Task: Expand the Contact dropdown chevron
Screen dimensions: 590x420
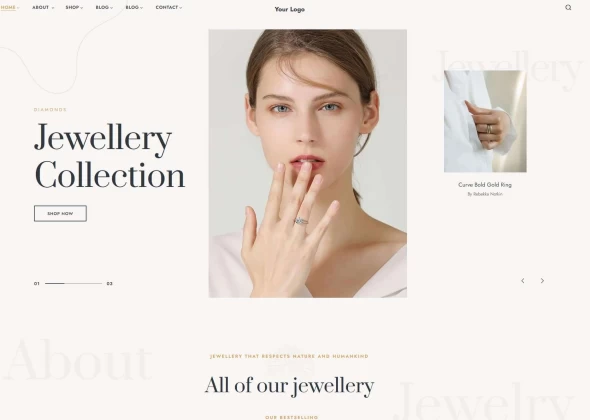Action: click(181, 8)
